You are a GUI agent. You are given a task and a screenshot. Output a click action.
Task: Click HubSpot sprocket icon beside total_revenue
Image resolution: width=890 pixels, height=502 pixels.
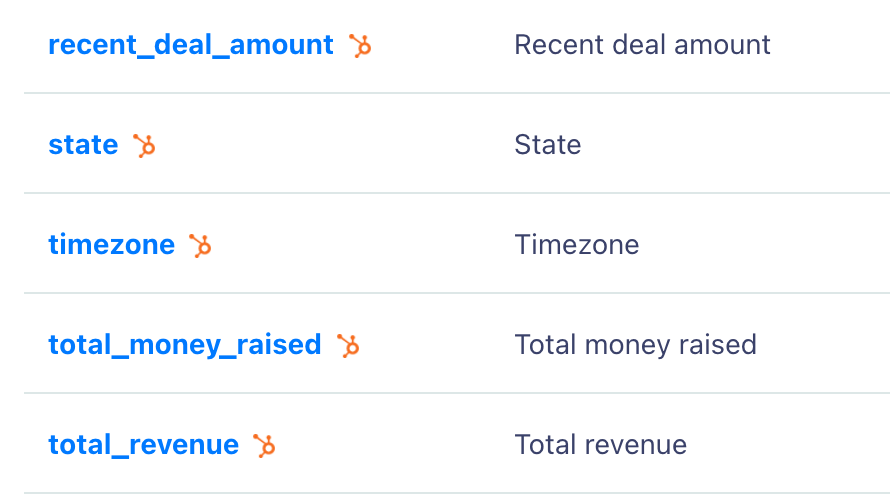click(264, 446)
